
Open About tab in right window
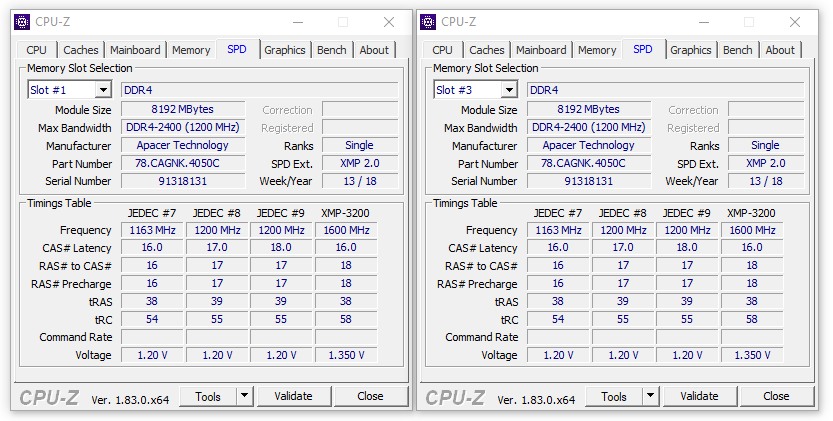(780, 50)
